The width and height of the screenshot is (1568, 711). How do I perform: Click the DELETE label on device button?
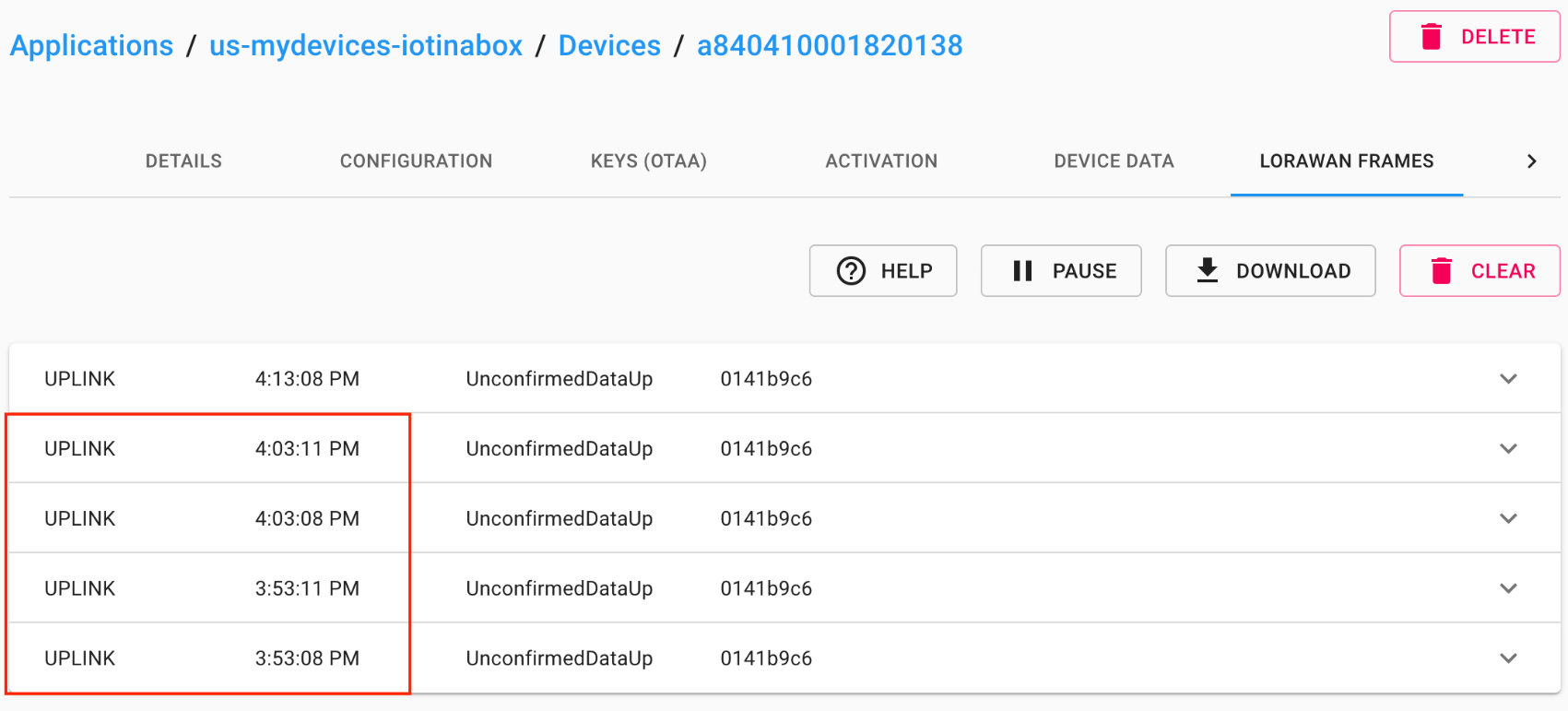(x=1498, y=37)
